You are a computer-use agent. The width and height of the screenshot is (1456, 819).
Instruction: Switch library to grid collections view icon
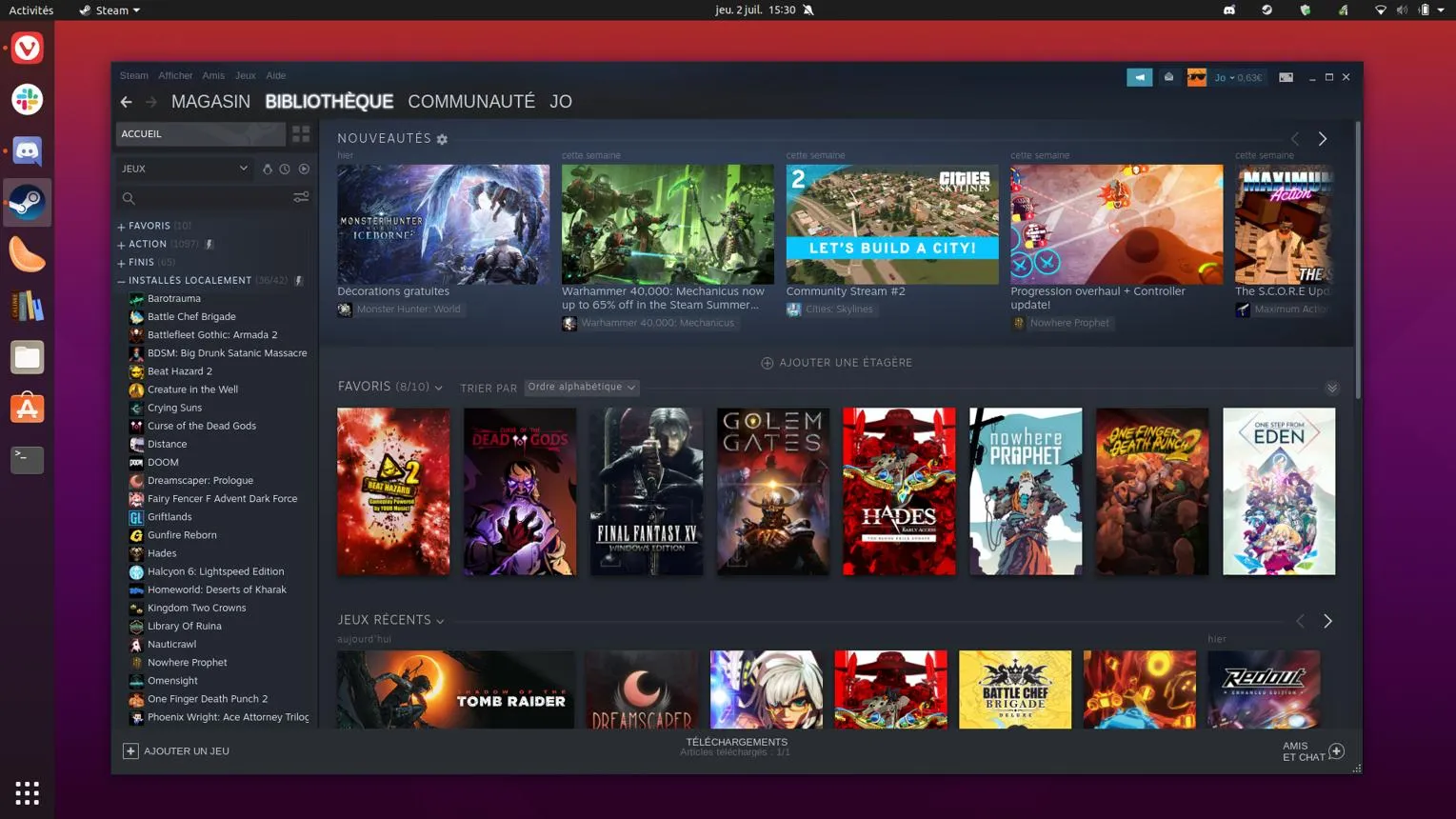point(301,134)
